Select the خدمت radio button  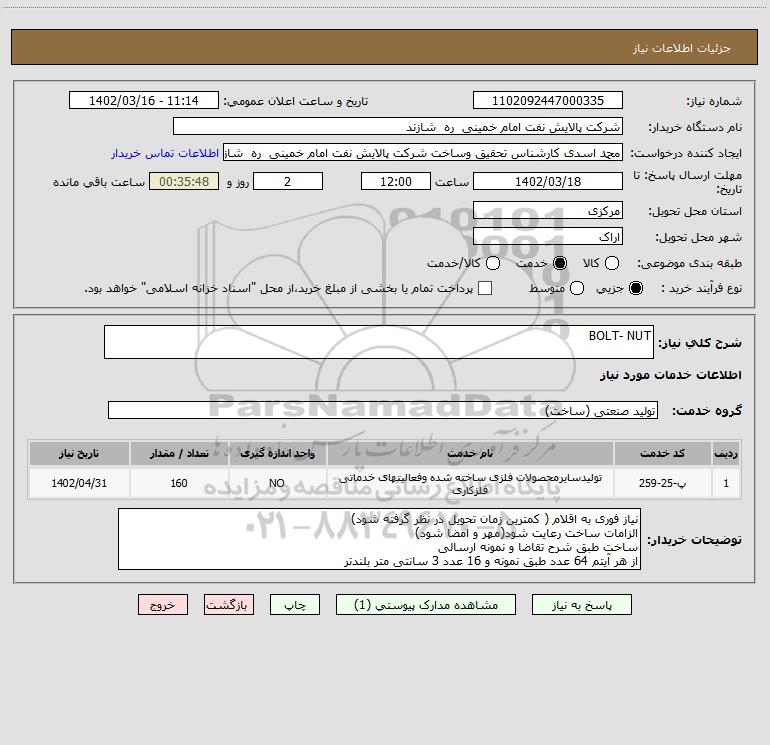(x=560, y=263)
